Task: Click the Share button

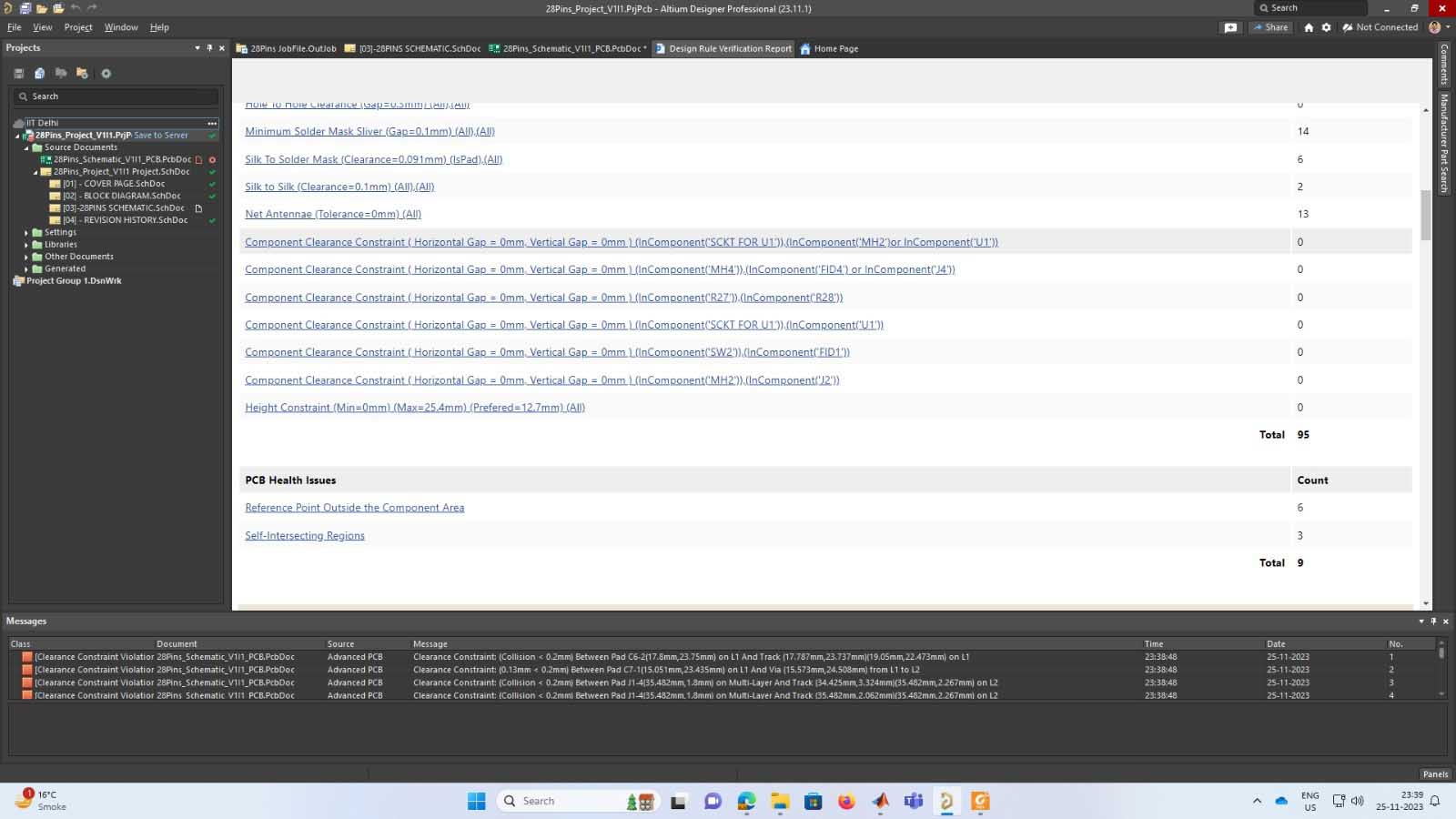Action: (1270, 27)
